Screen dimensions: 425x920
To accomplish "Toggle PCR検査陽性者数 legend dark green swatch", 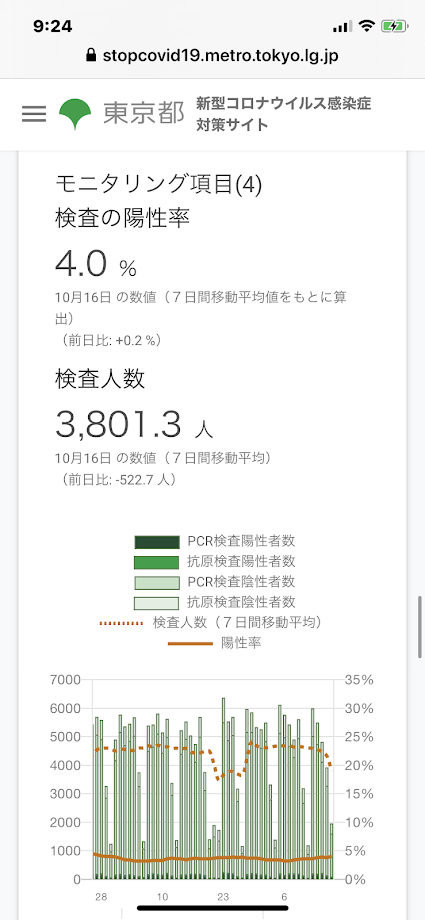I will (x=156, y=542).
